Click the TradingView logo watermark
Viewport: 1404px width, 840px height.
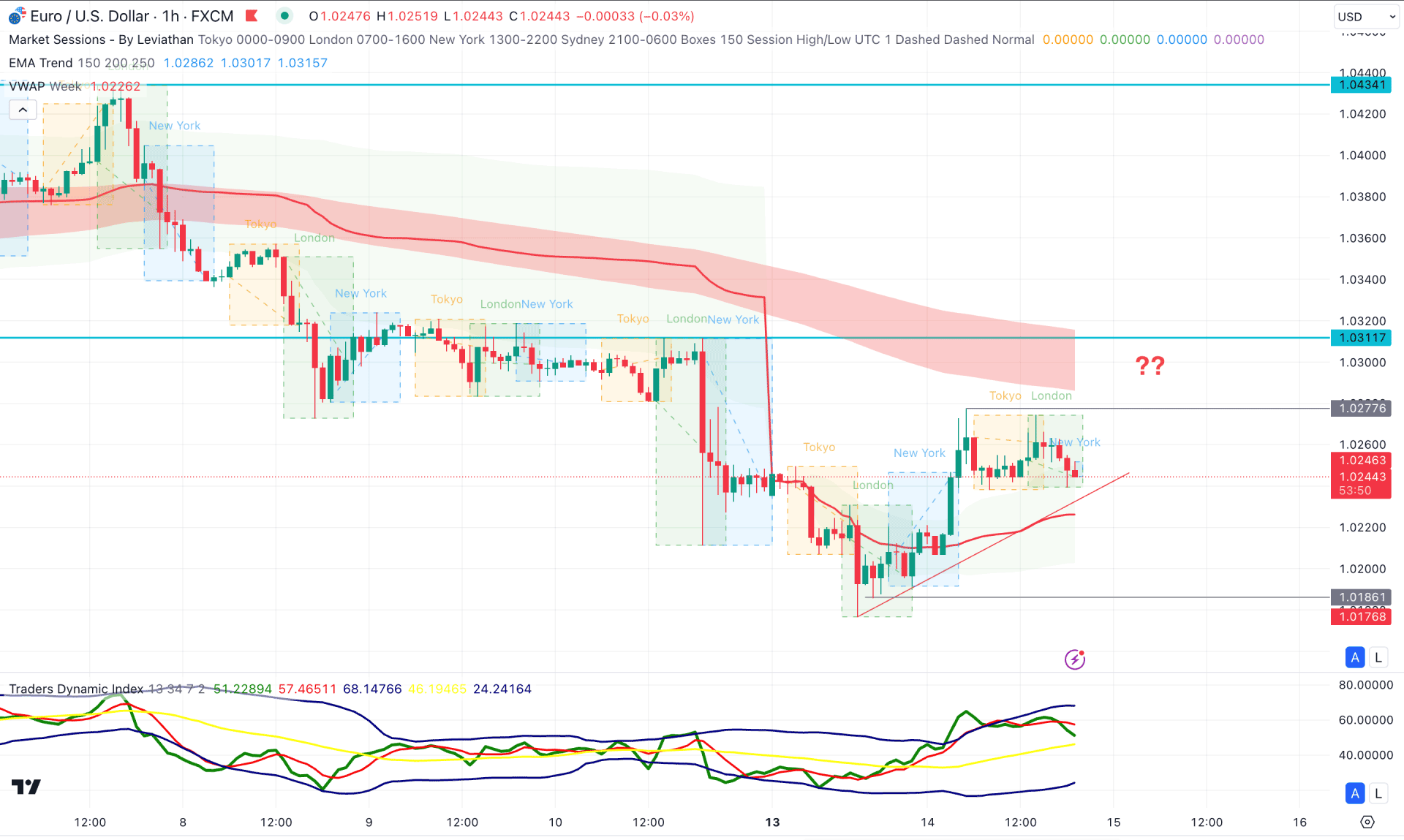click(26, 787)
